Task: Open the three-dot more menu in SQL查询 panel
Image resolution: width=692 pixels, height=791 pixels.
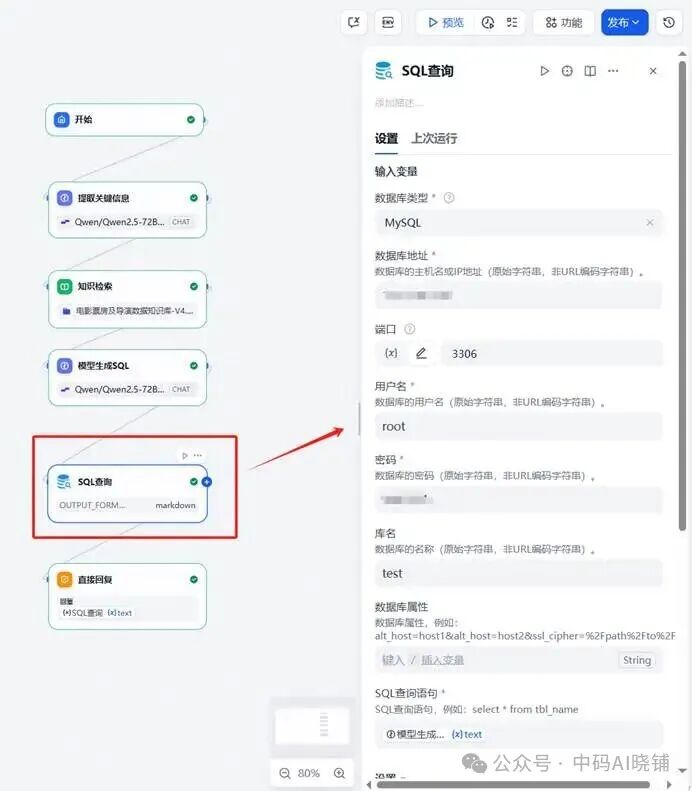Action: pos(613,71)
